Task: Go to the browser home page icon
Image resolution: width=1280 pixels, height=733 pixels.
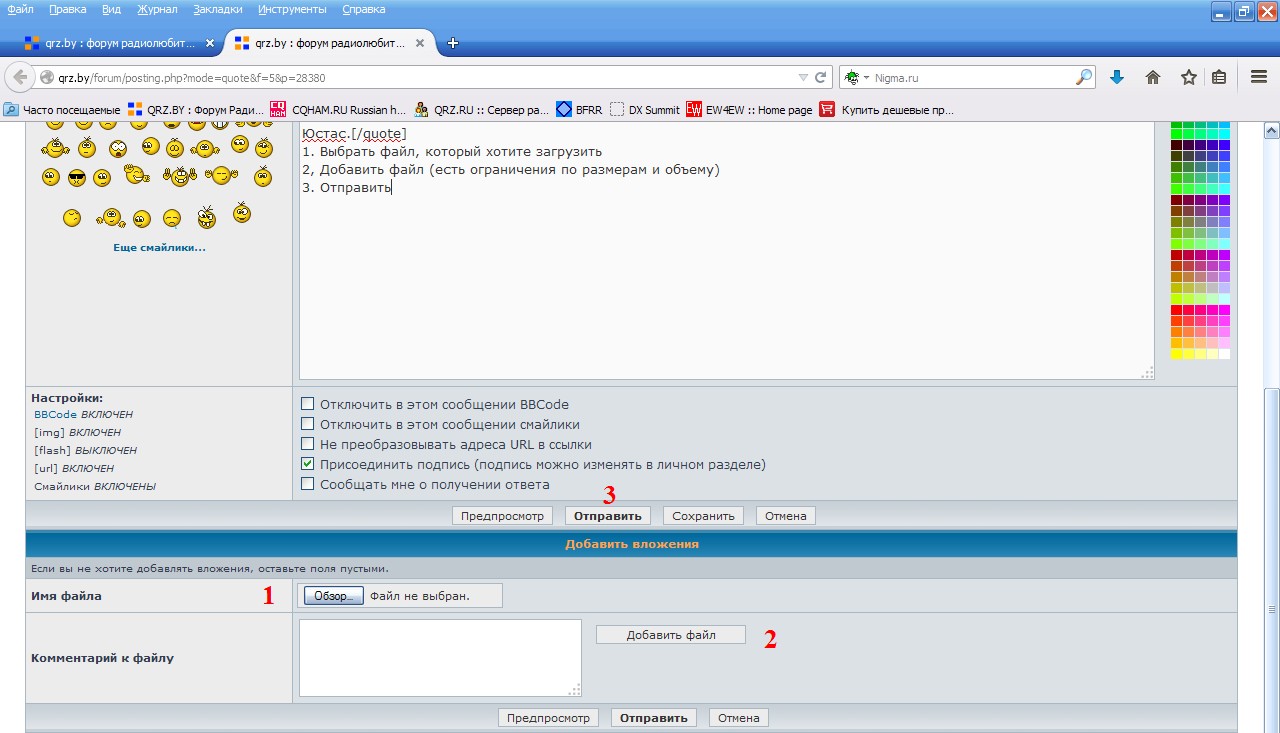Action: (1152, 77)
